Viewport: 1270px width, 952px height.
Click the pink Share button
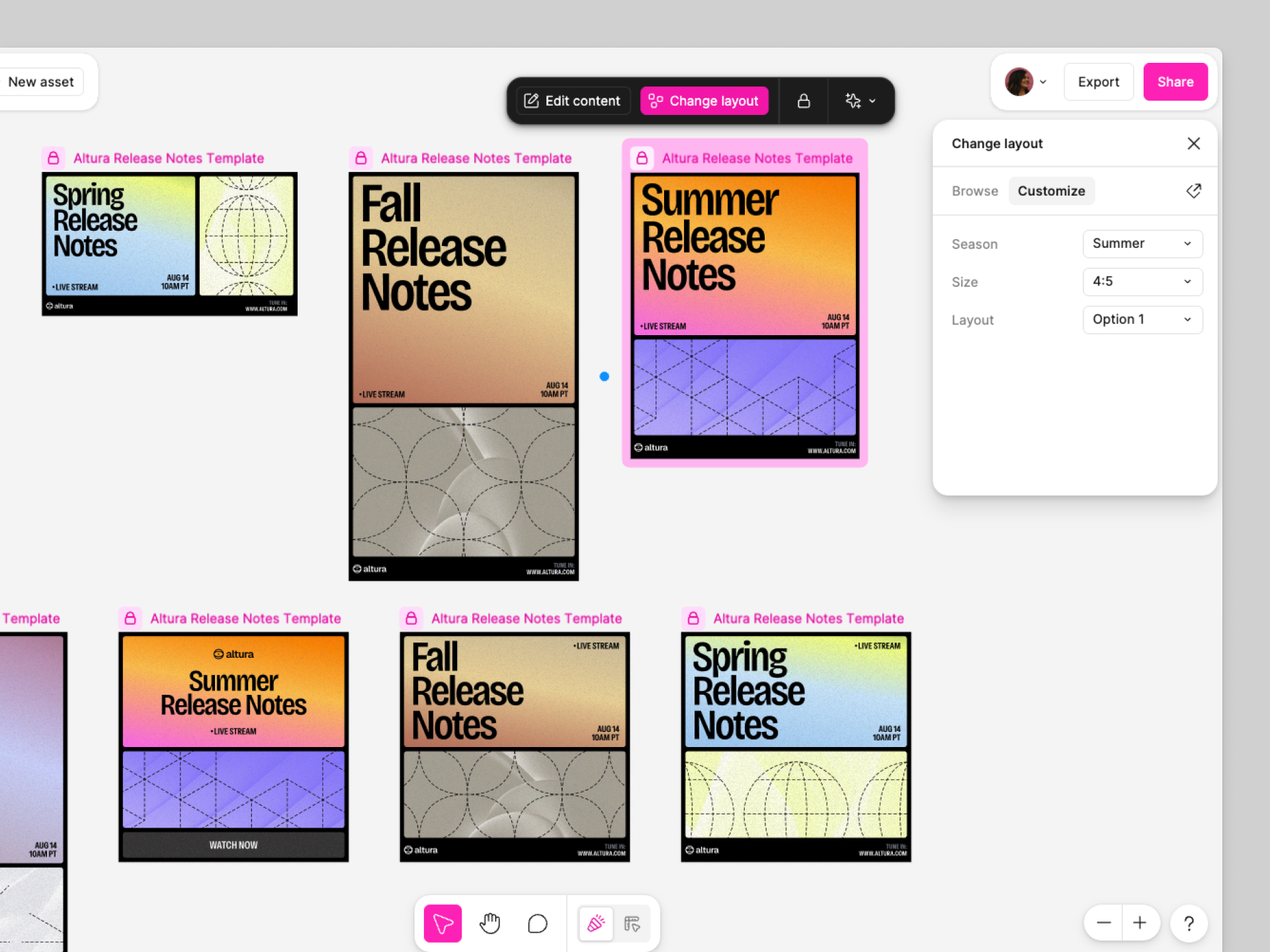(x=1175, y=82)
